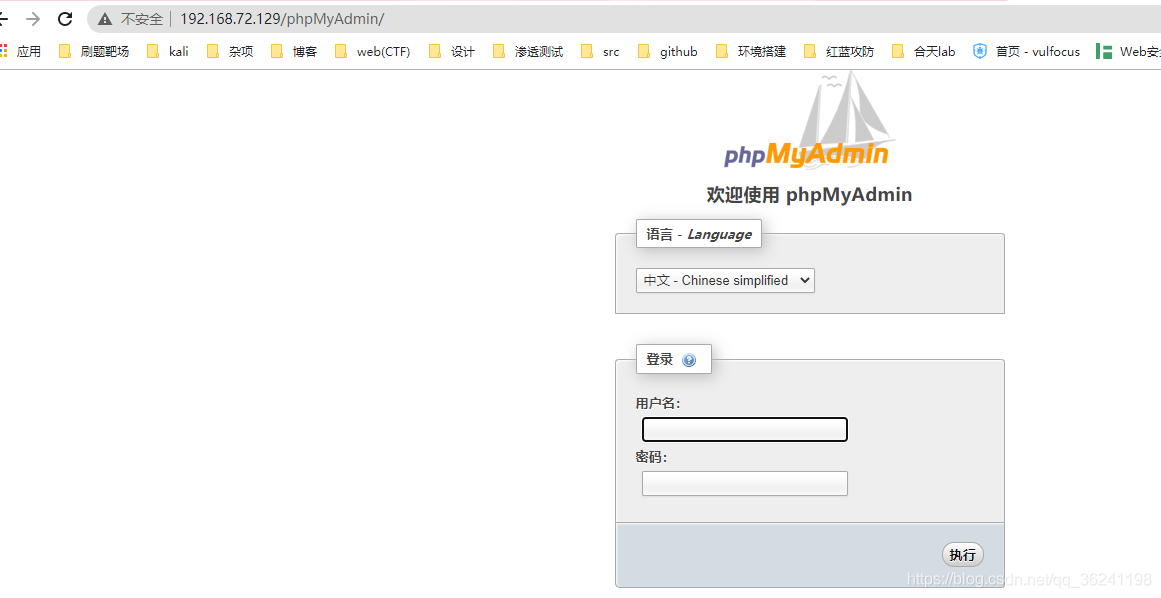Focus the 用户名 username field

click(x=744, y=429)
